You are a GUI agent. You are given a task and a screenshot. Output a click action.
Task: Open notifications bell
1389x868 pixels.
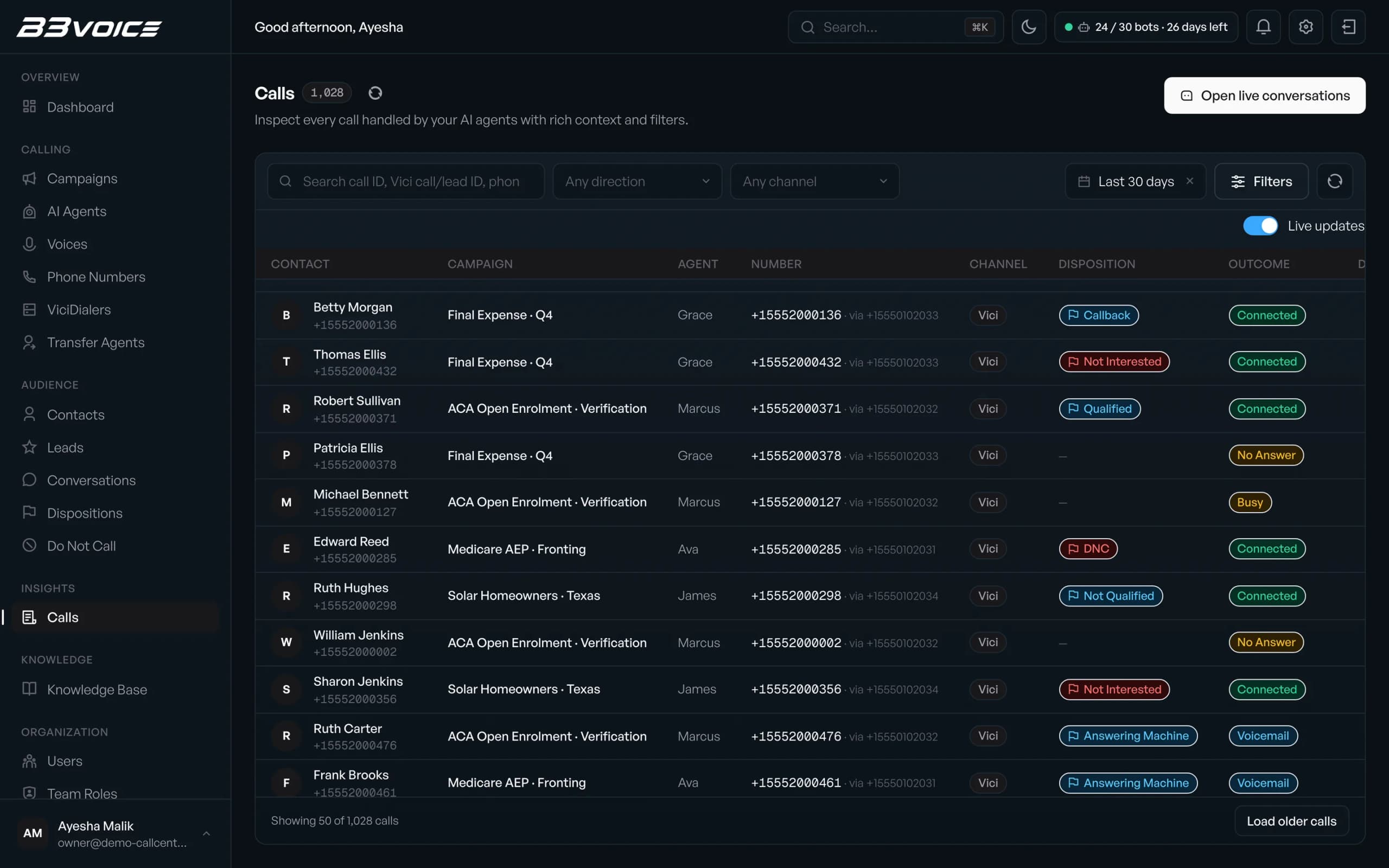coord(1263,27)
